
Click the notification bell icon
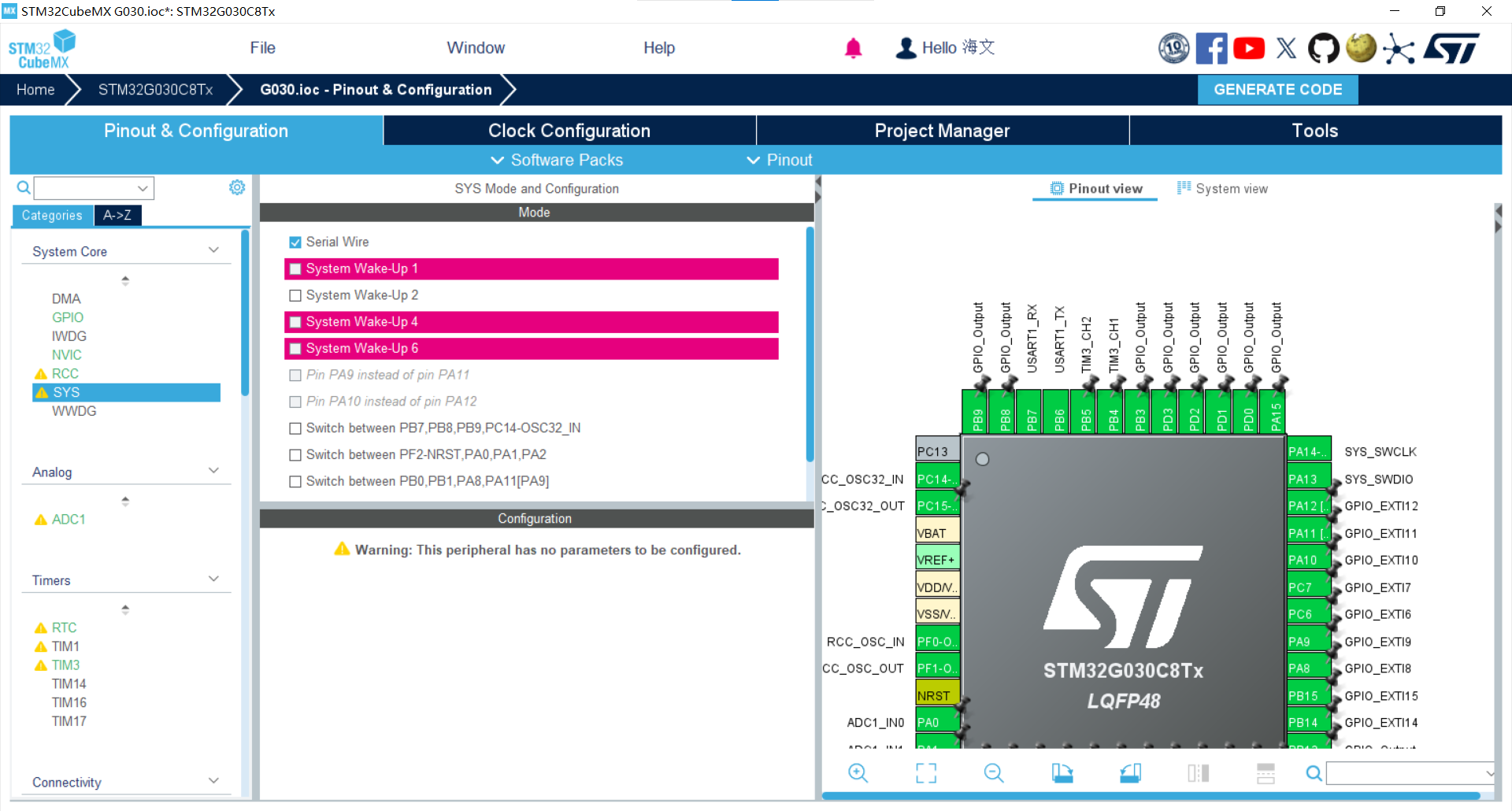pyautogui.click(x=853, y=49)
